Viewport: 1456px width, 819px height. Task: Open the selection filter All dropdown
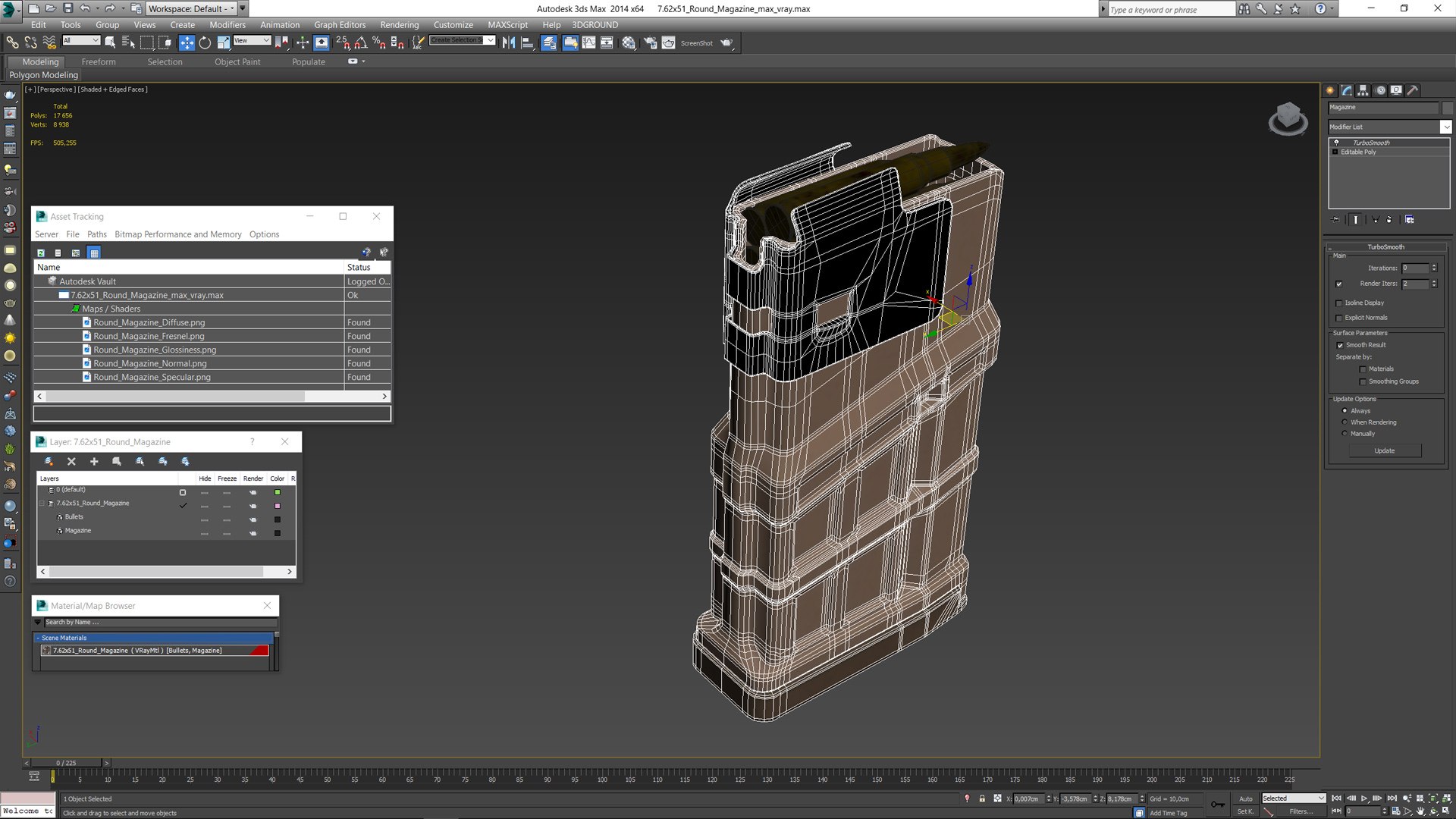(81, 41)
